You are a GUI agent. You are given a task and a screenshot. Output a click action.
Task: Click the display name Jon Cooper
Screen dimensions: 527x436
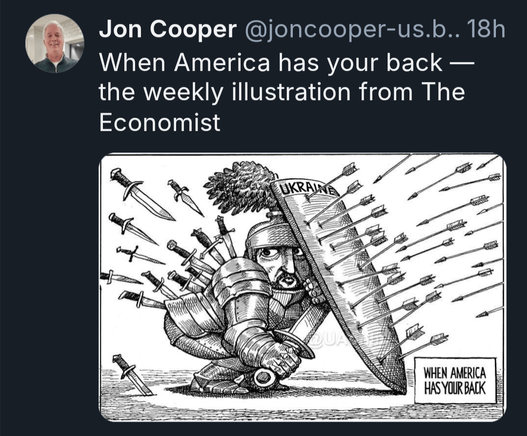[168, 29]
